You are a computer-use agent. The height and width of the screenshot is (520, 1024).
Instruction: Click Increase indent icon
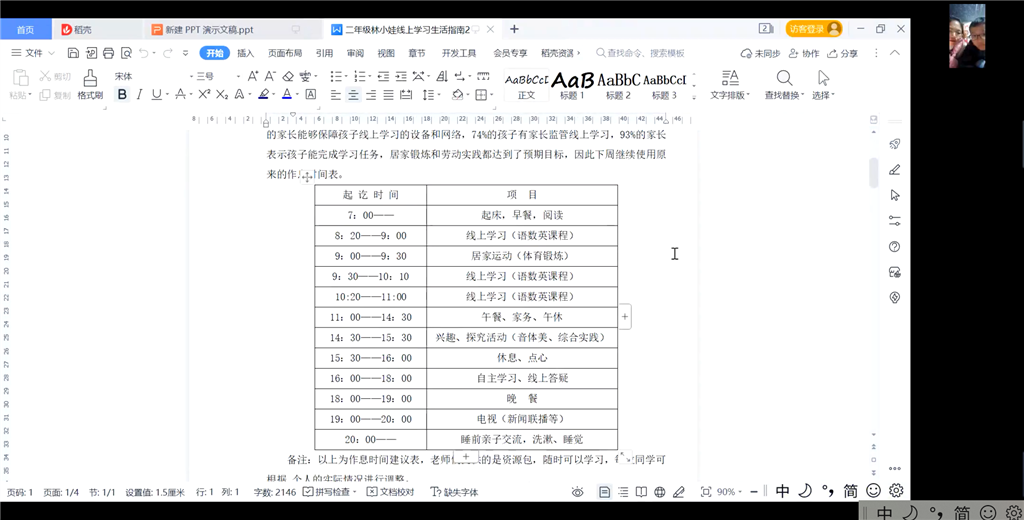point(401,76)
